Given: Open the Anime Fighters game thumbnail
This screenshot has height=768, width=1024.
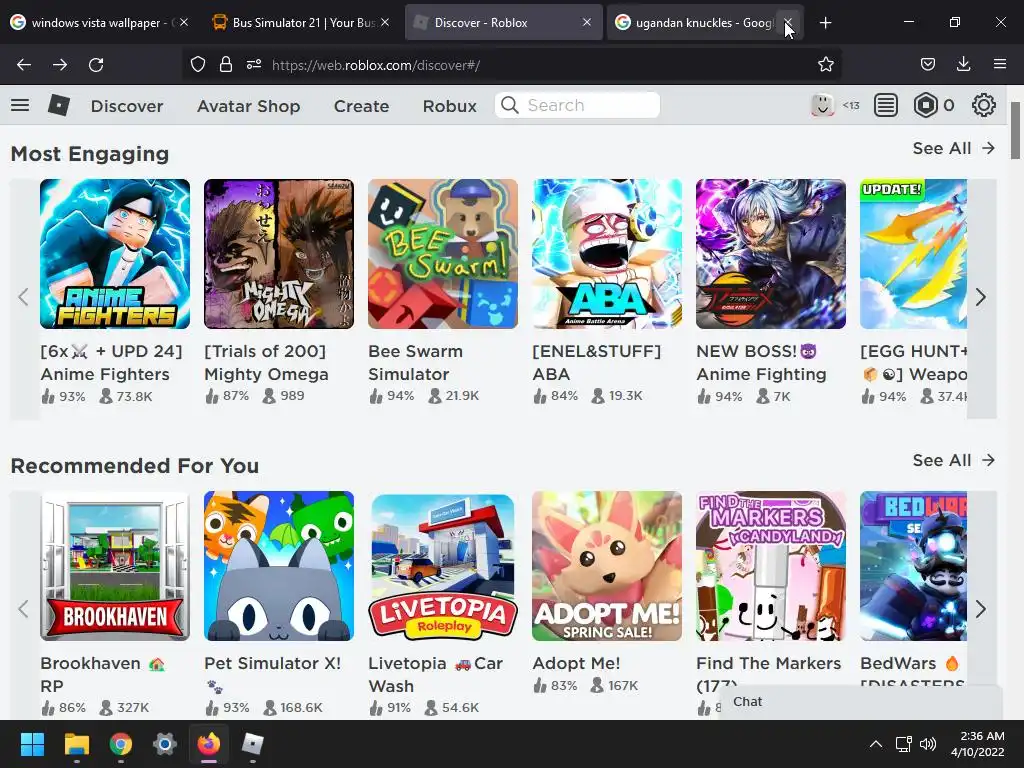Looking at the screenshot, I should point(115,254).
